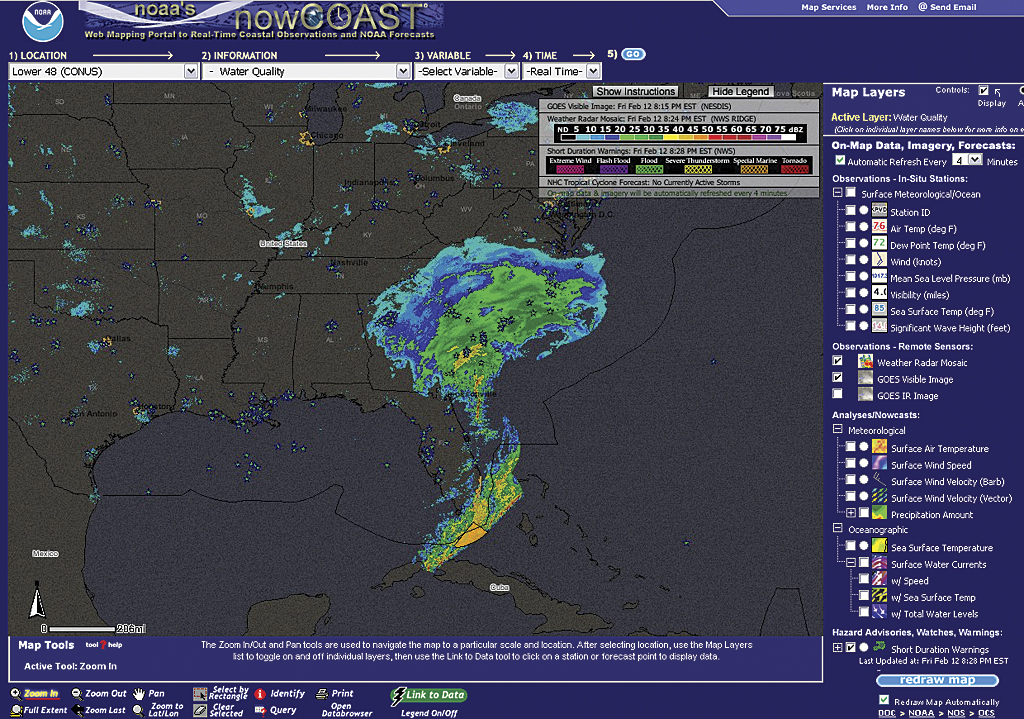Click the Extreme Wind warning legend swatch

[570, 168]
